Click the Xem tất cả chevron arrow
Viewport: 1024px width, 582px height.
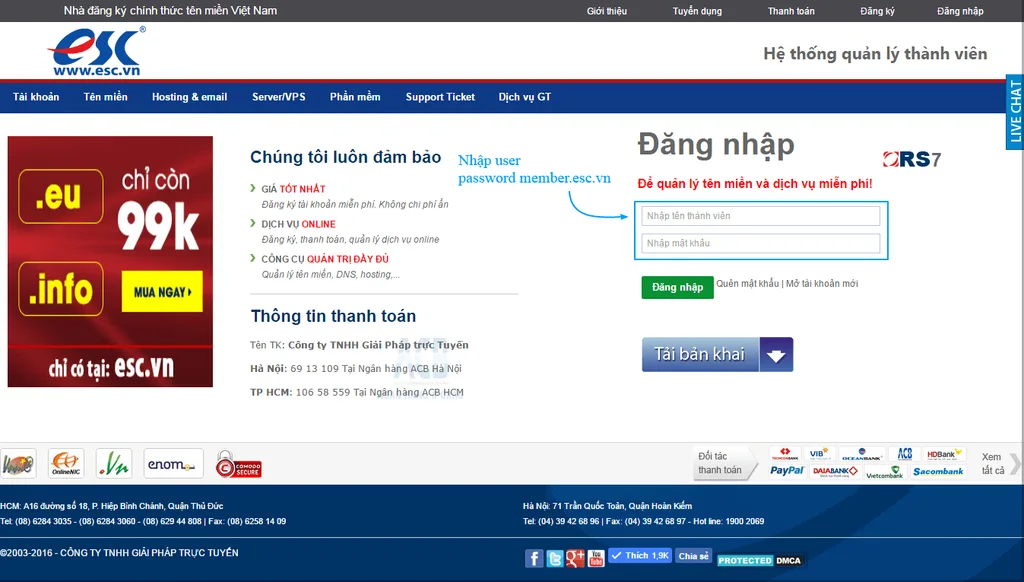click(1015, 463)
